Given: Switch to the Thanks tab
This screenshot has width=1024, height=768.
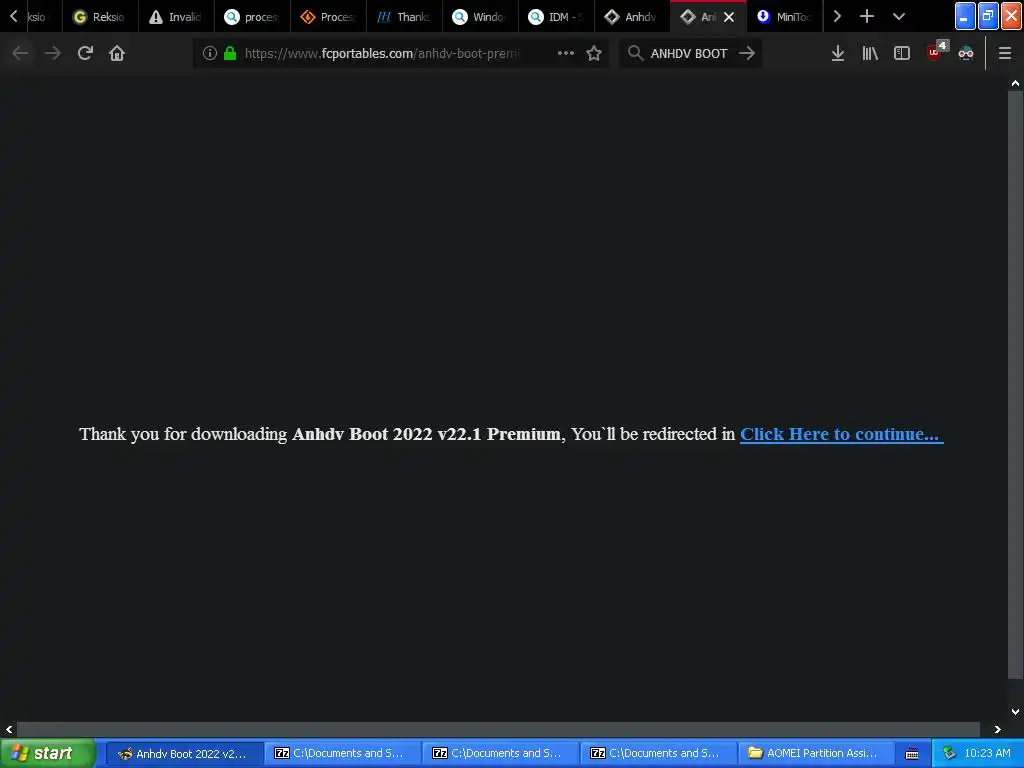Looking at the screenshot, I should point(404,16).
